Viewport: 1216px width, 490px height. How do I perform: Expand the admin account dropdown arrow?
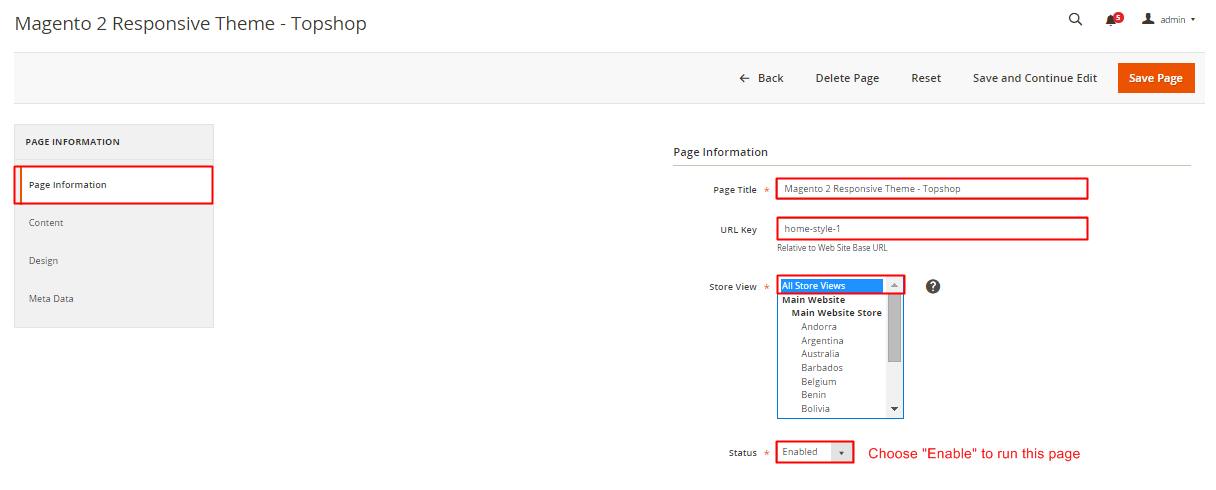1193,19
